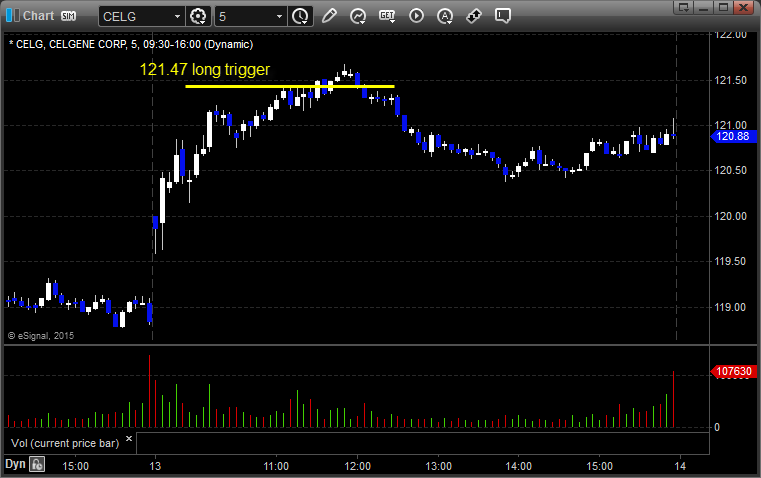Click the red 107630 volume value marker
Screen dimensions: 761x478
pyautogui.click(x=733, y=371)
